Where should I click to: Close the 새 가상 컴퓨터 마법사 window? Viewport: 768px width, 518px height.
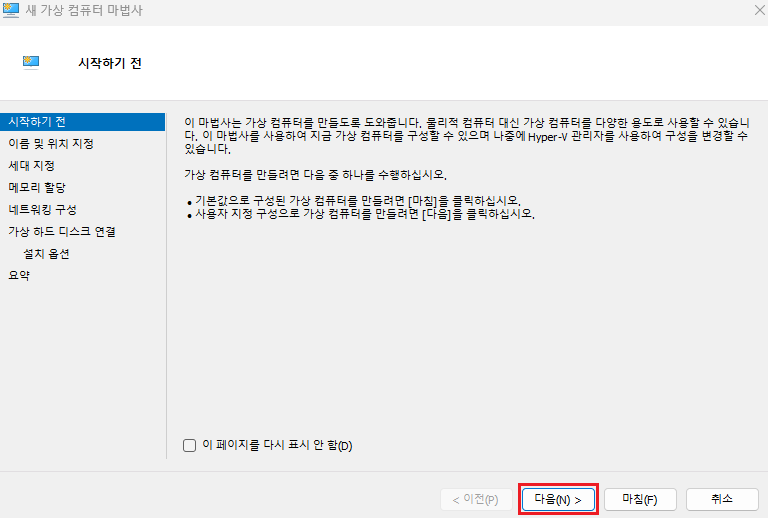(759, 10)
